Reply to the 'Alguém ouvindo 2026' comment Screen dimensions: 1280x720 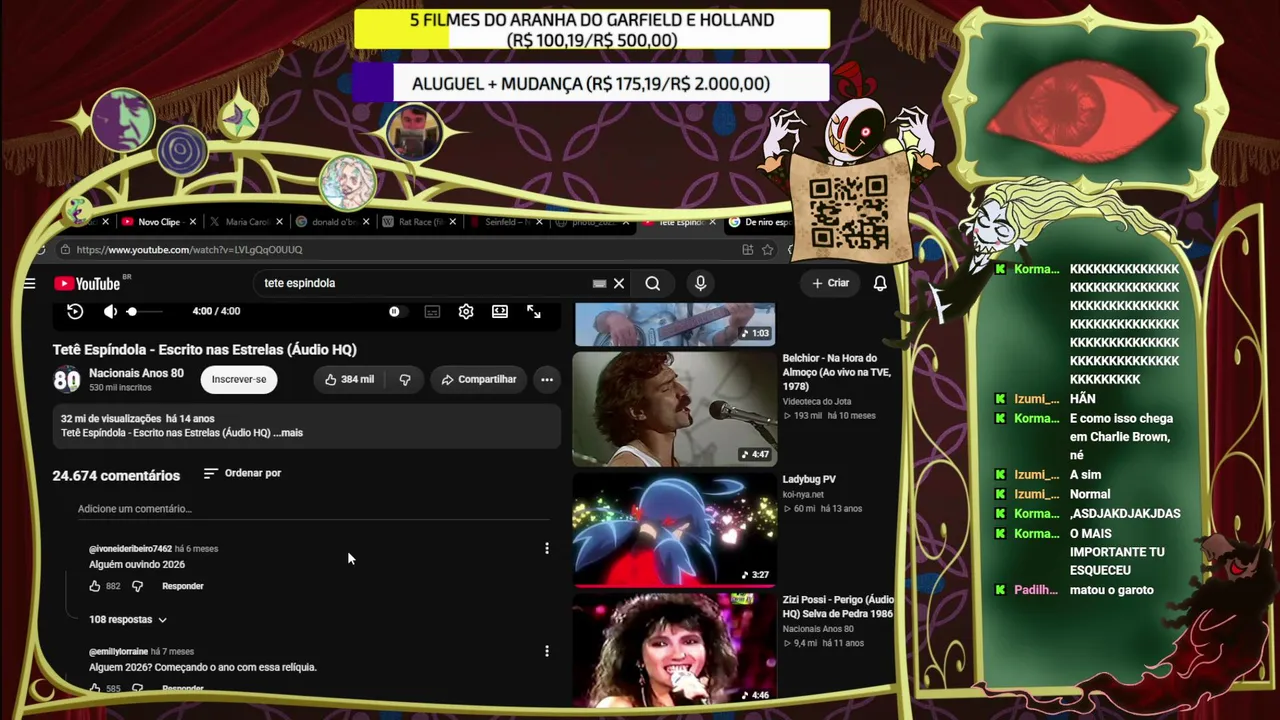coord(183,586)
